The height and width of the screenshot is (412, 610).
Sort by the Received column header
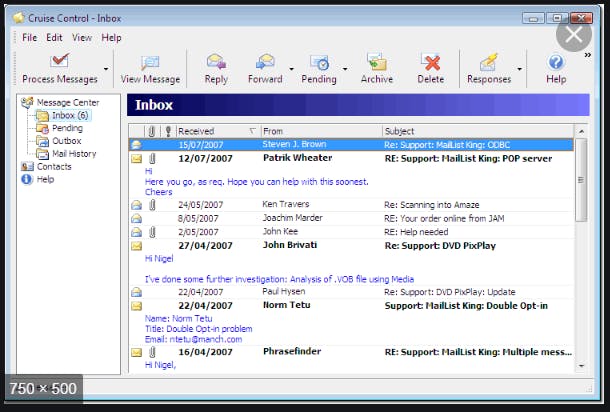pyautogui.click(x=217, y=131)
